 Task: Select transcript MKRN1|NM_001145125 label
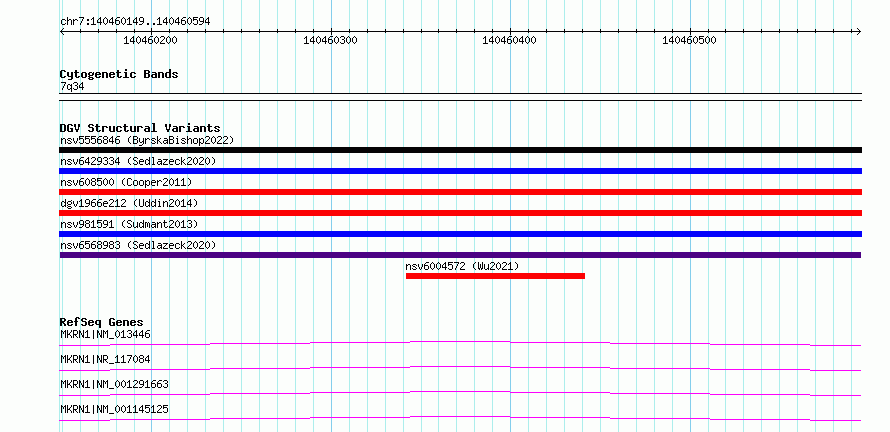[114, 409]
